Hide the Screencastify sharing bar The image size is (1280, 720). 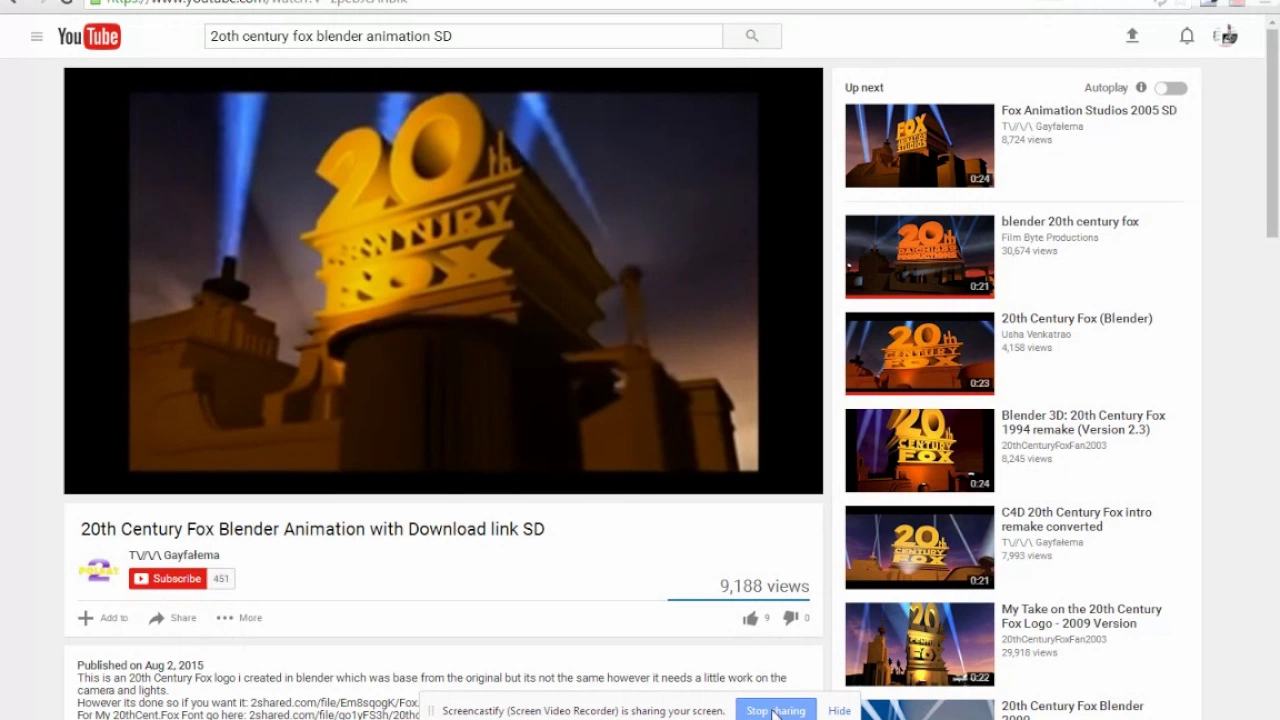click(x=839, y=711)
